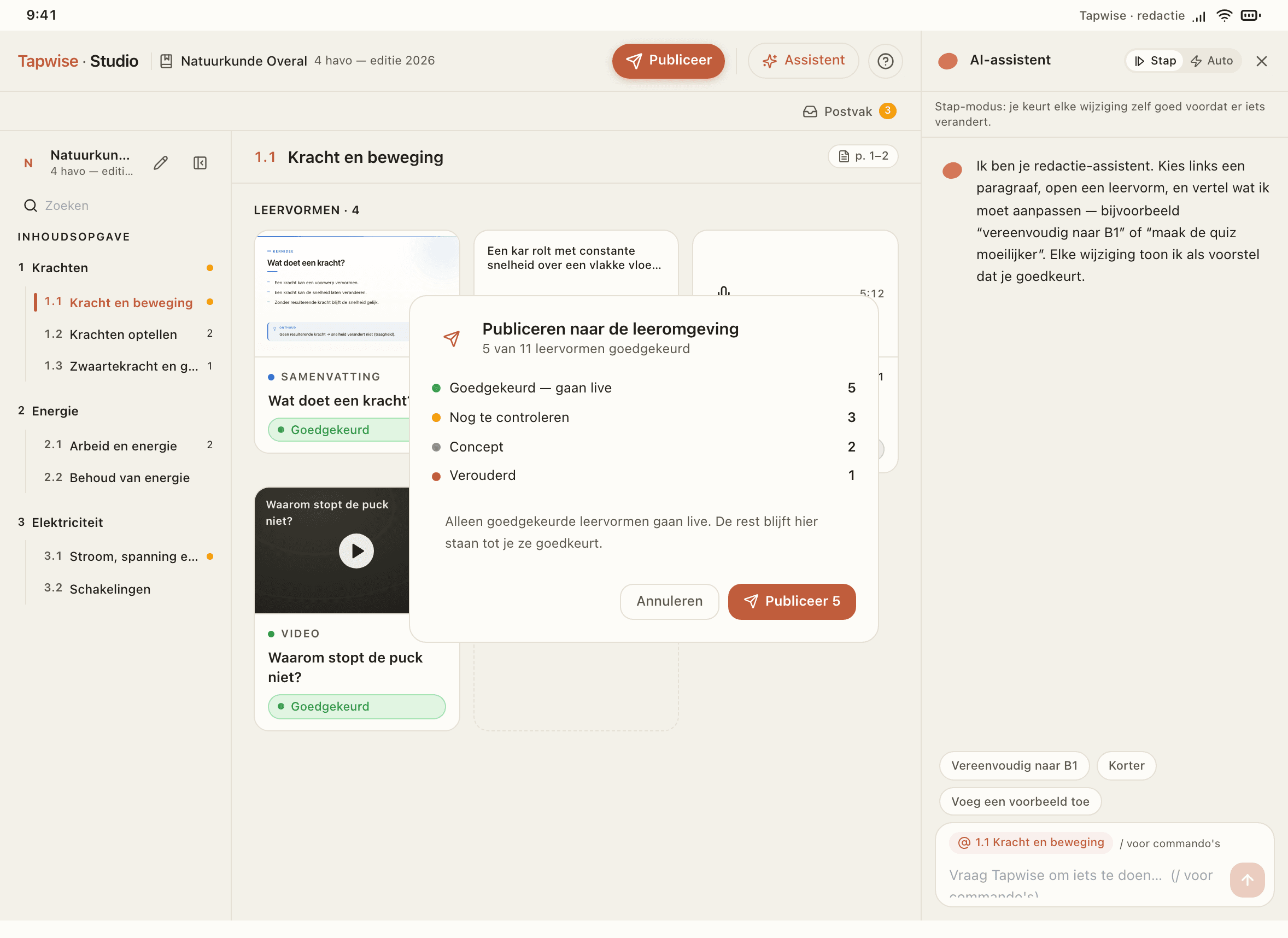The image size is (1288, 938).
Task: Choose the Vereenvoudig naar B1 suggestion
Action: [1014, 765]
